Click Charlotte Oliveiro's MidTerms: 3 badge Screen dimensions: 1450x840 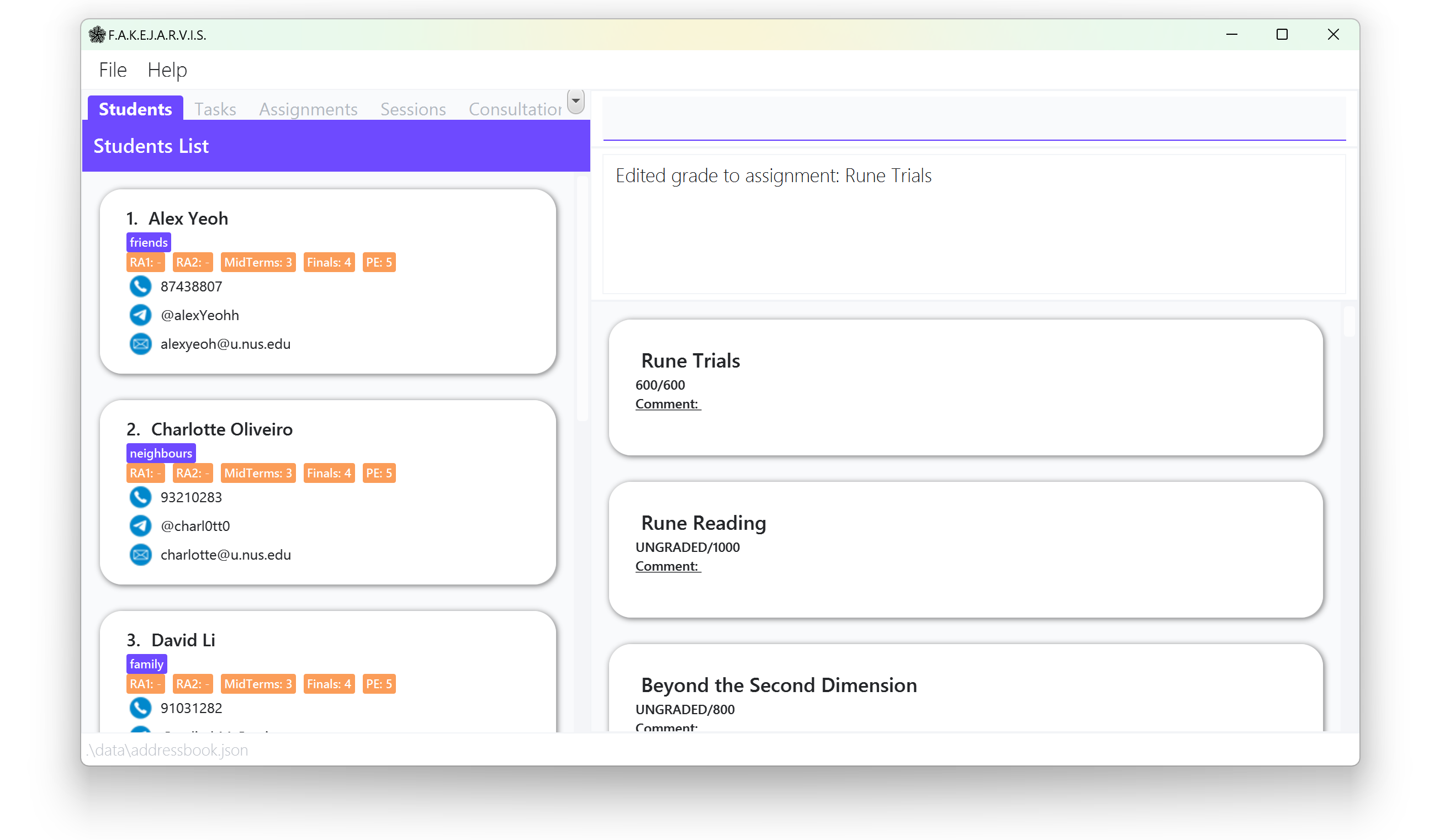pos(258,474)
